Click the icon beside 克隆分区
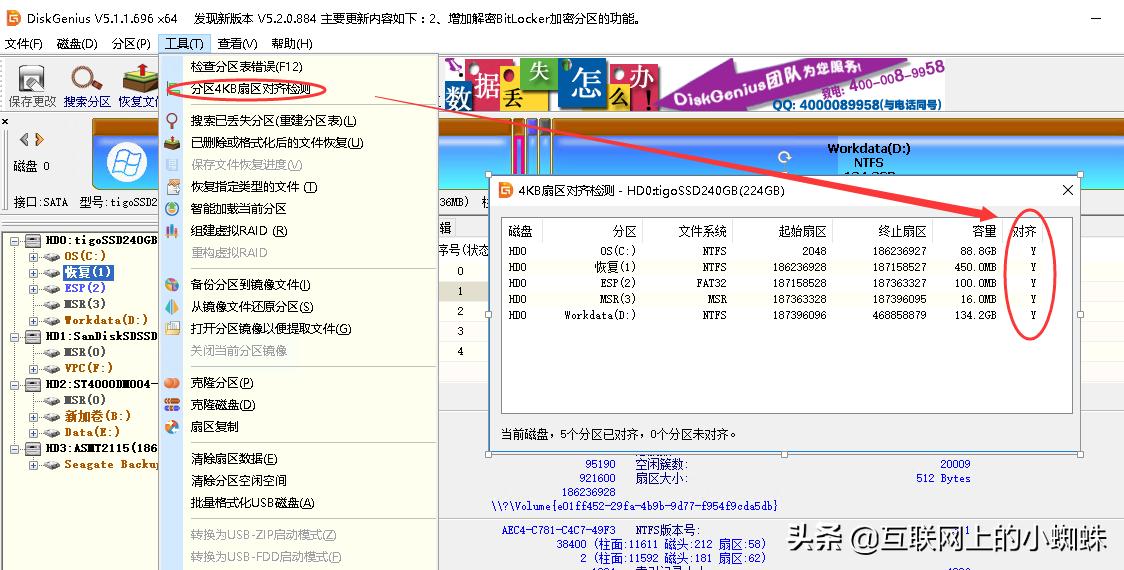 [x=172, y=383]
